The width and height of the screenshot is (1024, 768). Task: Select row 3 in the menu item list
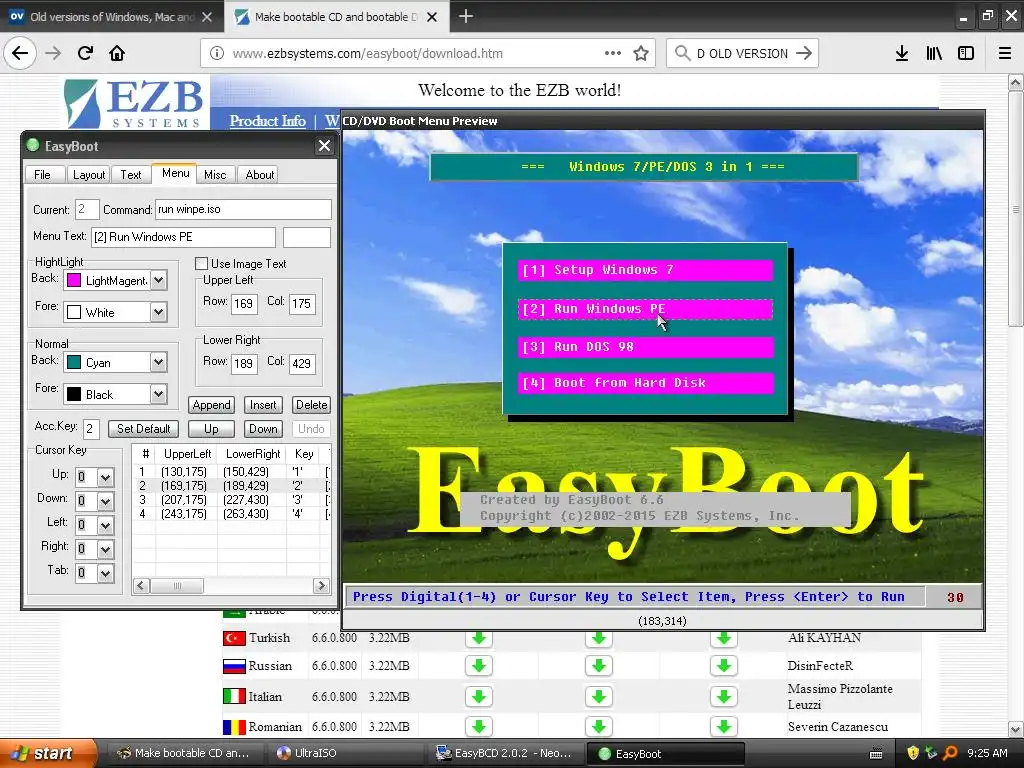point(232,500)
